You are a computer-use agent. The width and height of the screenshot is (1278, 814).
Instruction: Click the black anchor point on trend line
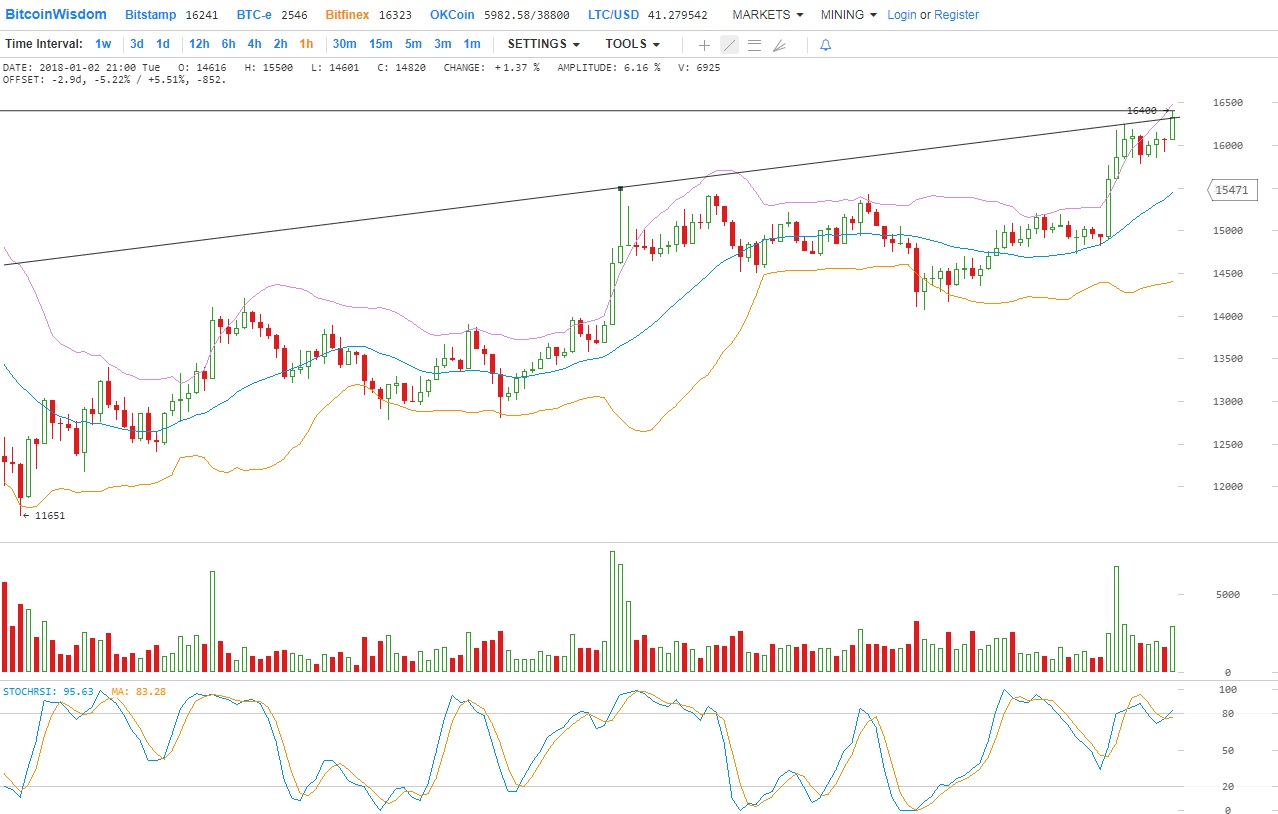[x=621, y=188]
